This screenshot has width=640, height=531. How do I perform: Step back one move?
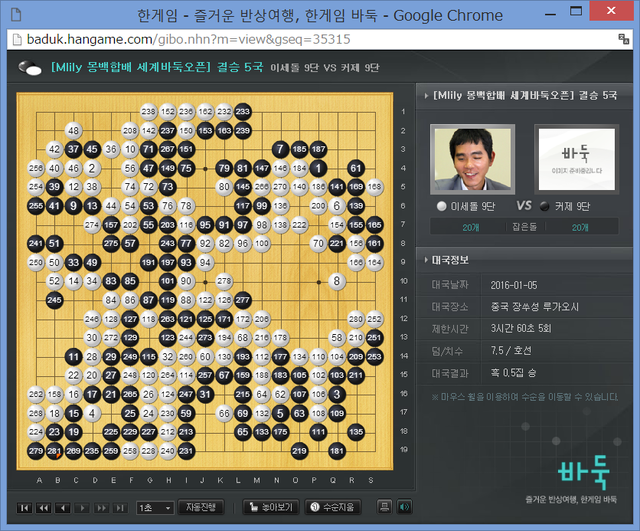click(x=62, y=508)
